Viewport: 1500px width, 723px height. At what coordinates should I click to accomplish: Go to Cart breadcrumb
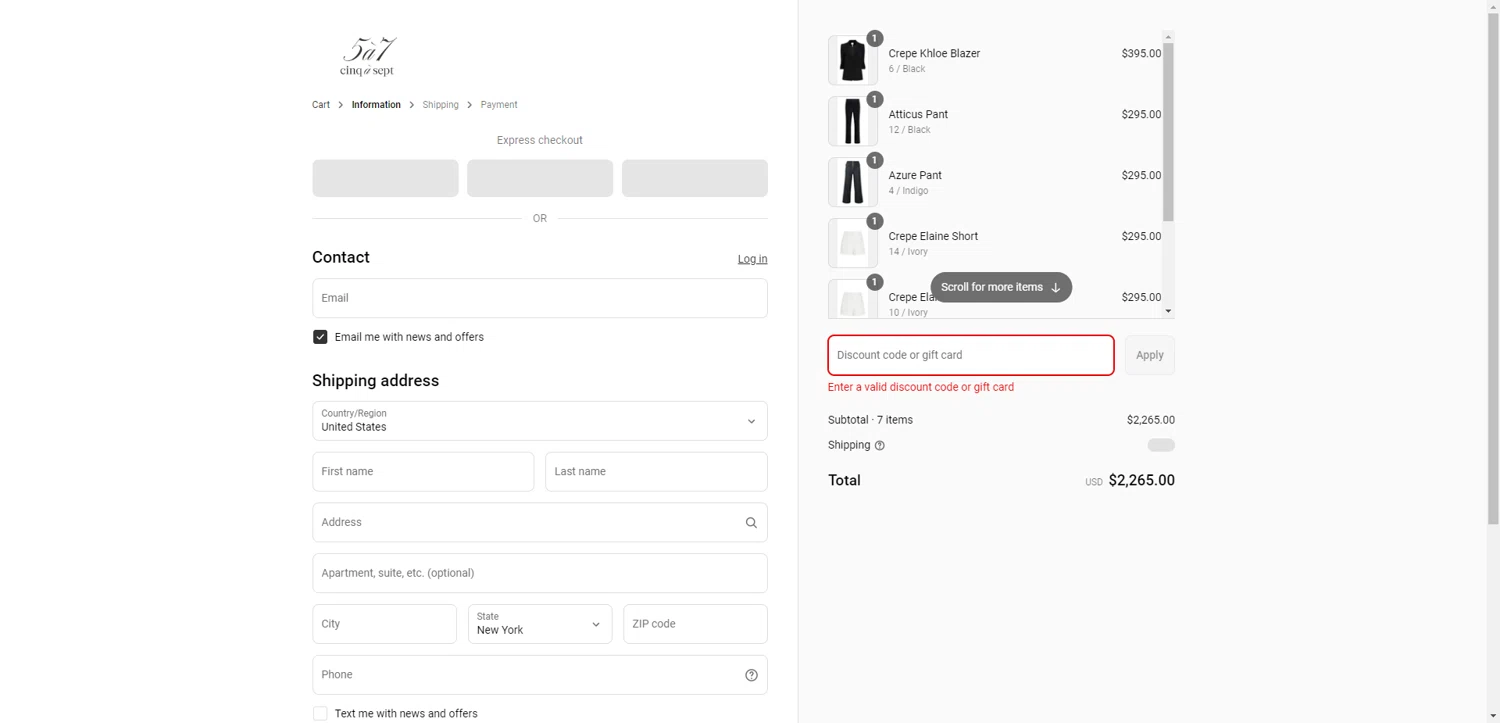(x=321, y=105)
